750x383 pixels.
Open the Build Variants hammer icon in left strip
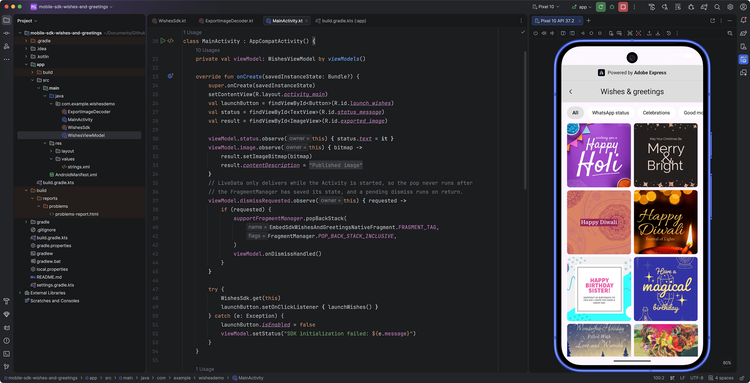tap(6, 301)
